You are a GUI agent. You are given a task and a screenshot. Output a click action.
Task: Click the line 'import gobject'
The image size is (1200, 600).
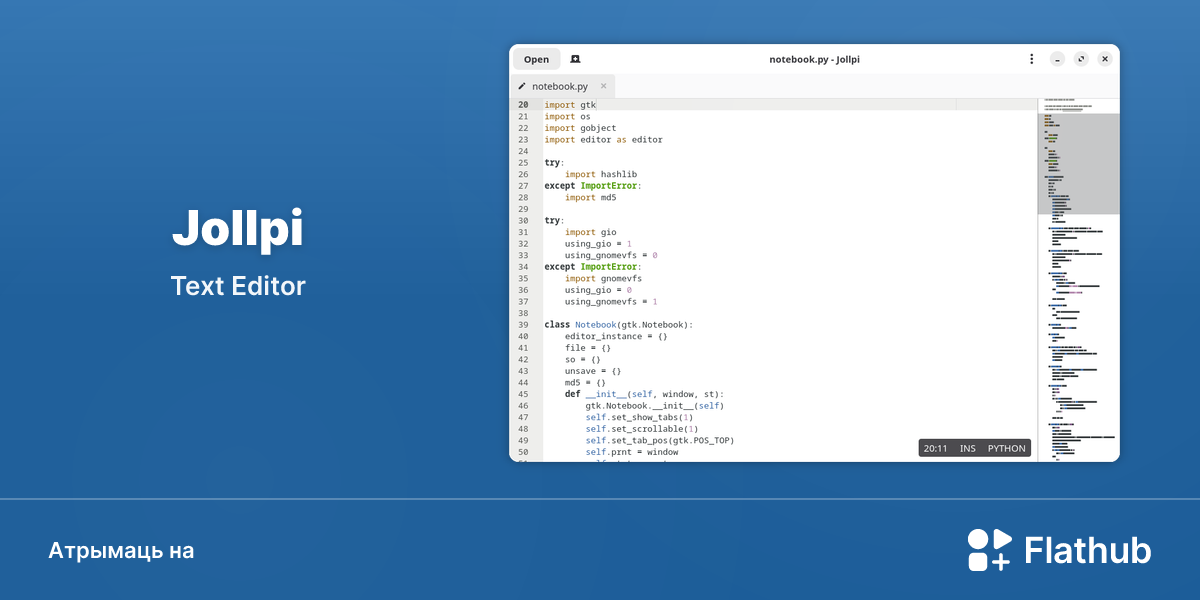pyautogui.click(x=580, y=128)
